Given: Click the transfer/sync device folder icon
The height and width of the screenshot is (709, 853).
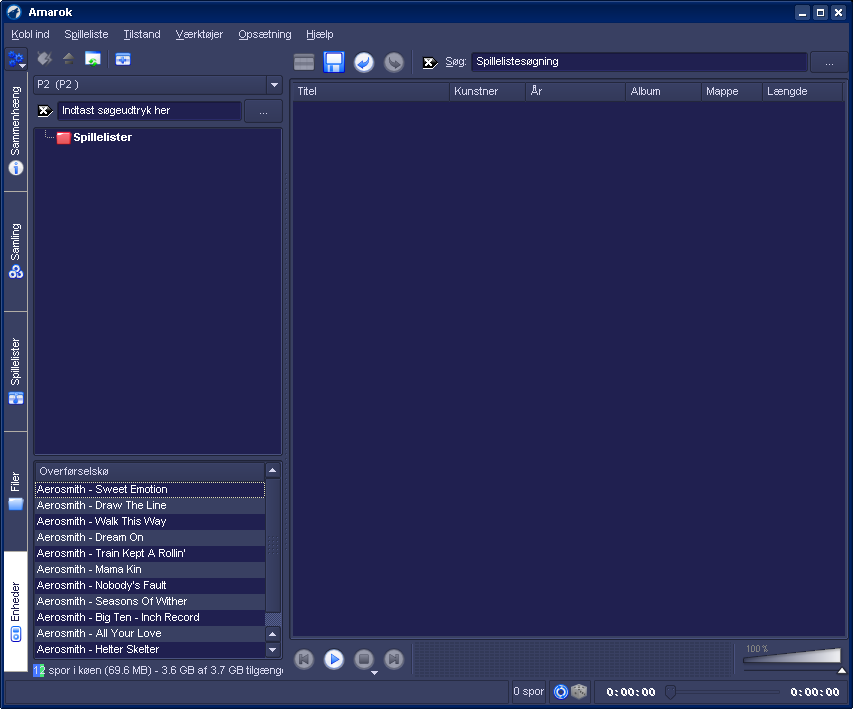Looking at the screenshot, I should pos(93,59).
